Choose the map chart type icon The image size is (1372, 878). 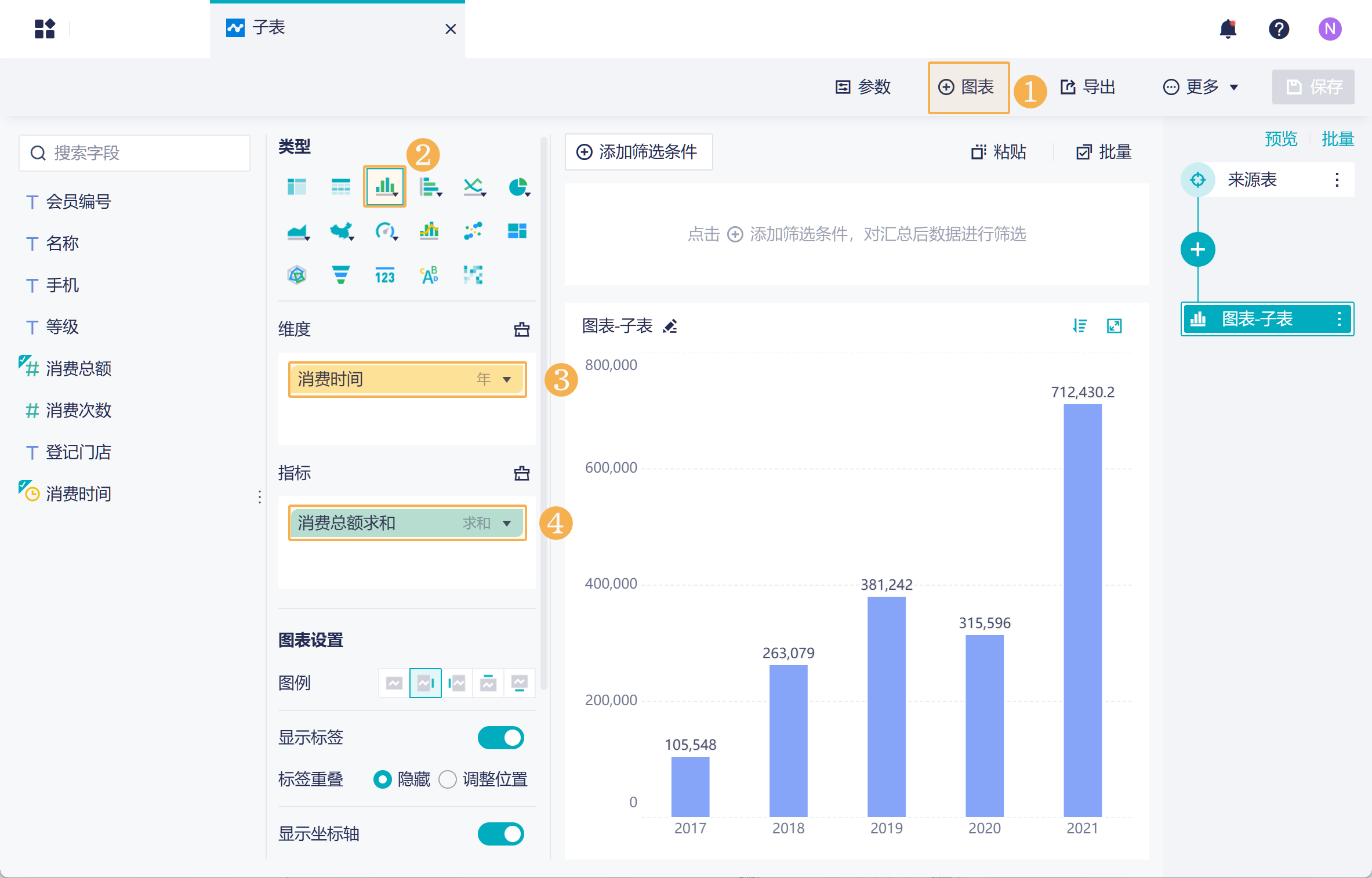click(342, 231)
